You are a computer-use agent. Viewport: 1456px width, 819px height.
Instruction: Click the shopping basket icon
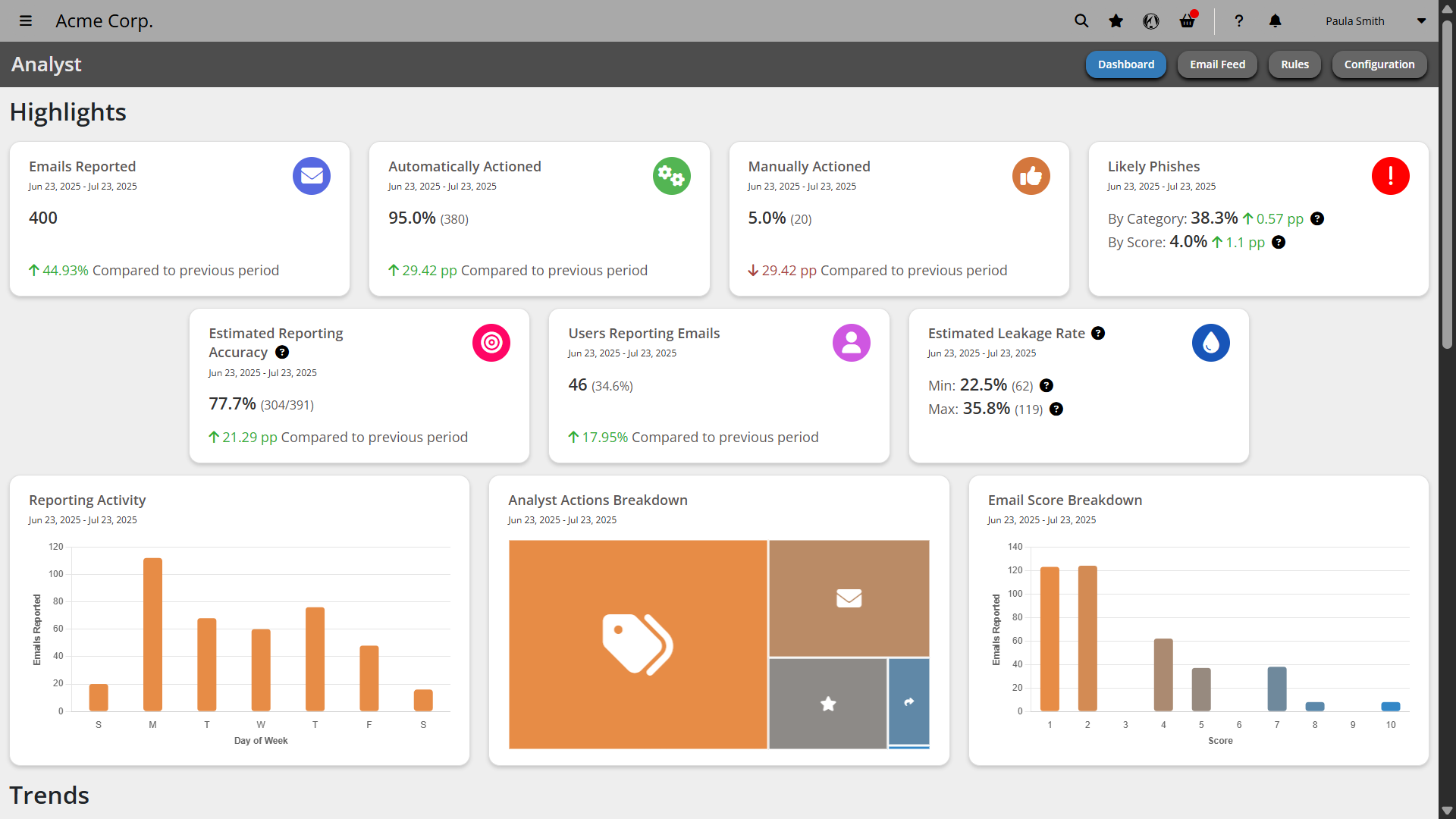1187,21
